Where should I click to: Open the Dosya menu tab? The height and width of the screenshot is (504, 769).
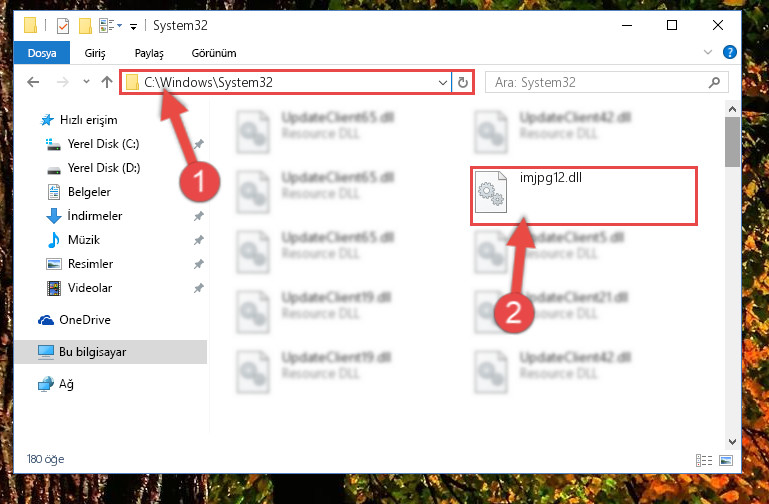[x=42, y=53]
